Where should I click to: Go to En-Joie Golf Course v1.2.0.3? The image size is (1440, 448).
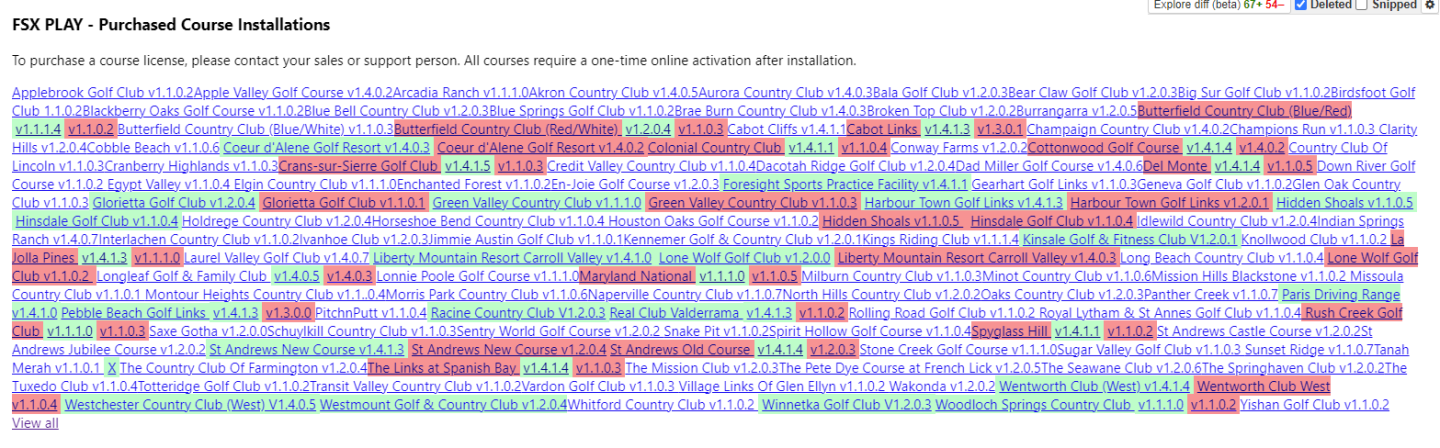pyautogui.click(x=635, y=185)
